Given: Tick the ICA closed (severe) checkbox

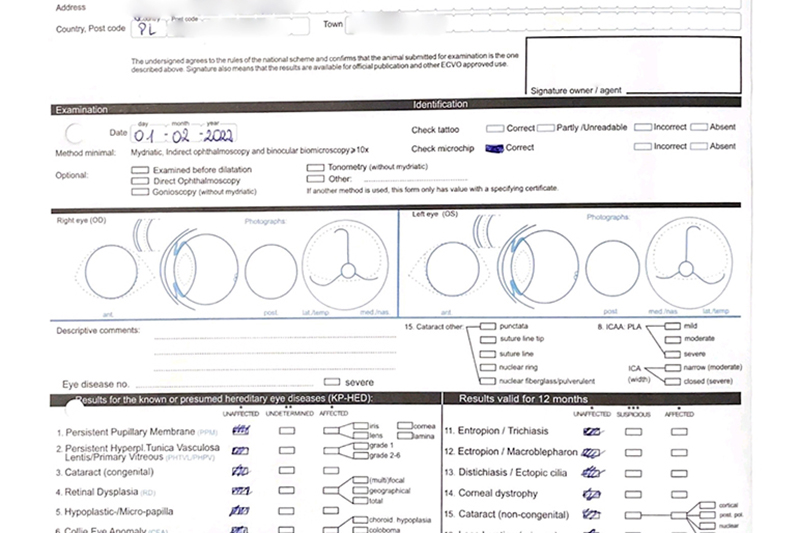Looking at the screenshot, I should coord(672,382).
